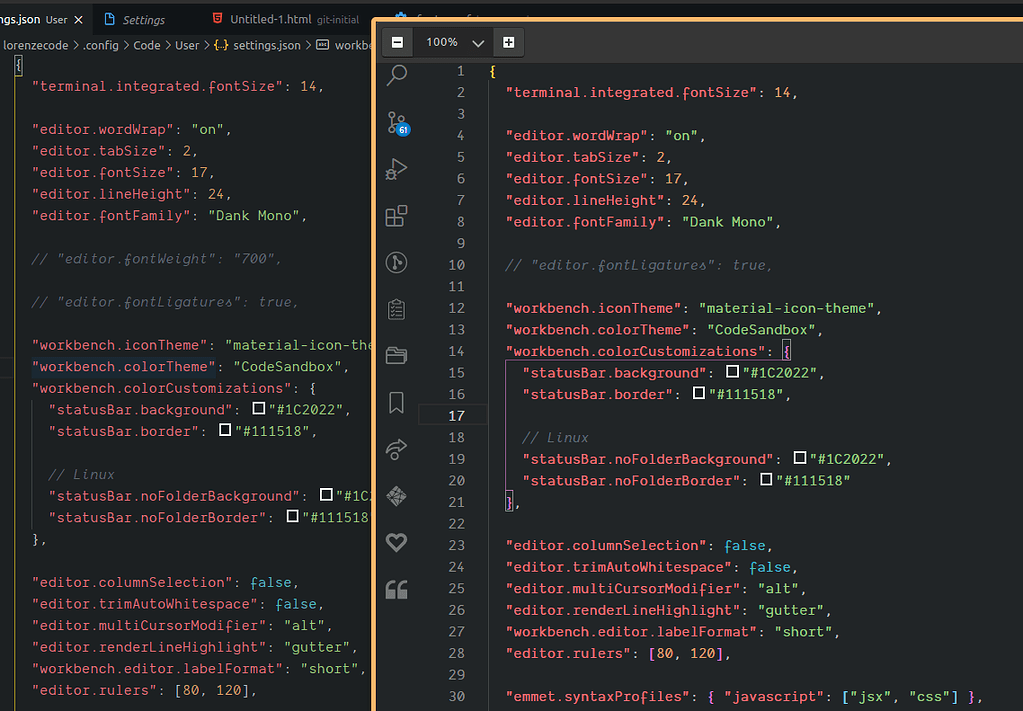Image resolution: width=1023 pixels, height=711 pixels.
Task: Click the bookmark icon
Action: (396, 402)
